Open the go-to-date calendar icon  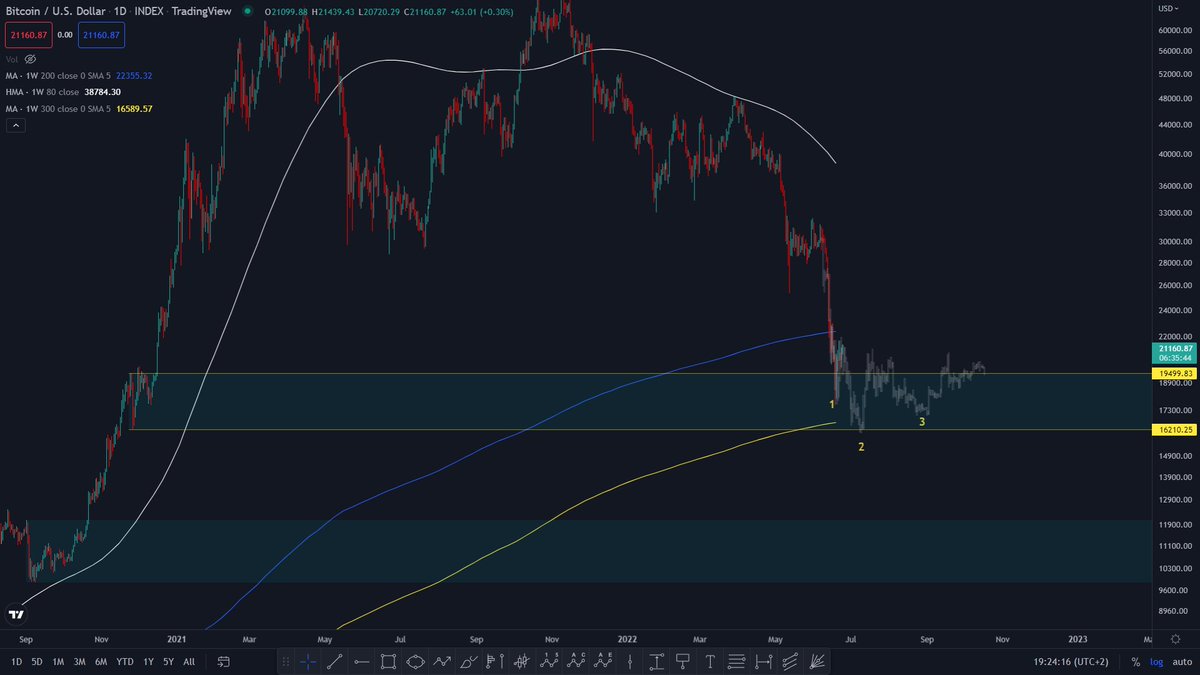coord(223,661)
